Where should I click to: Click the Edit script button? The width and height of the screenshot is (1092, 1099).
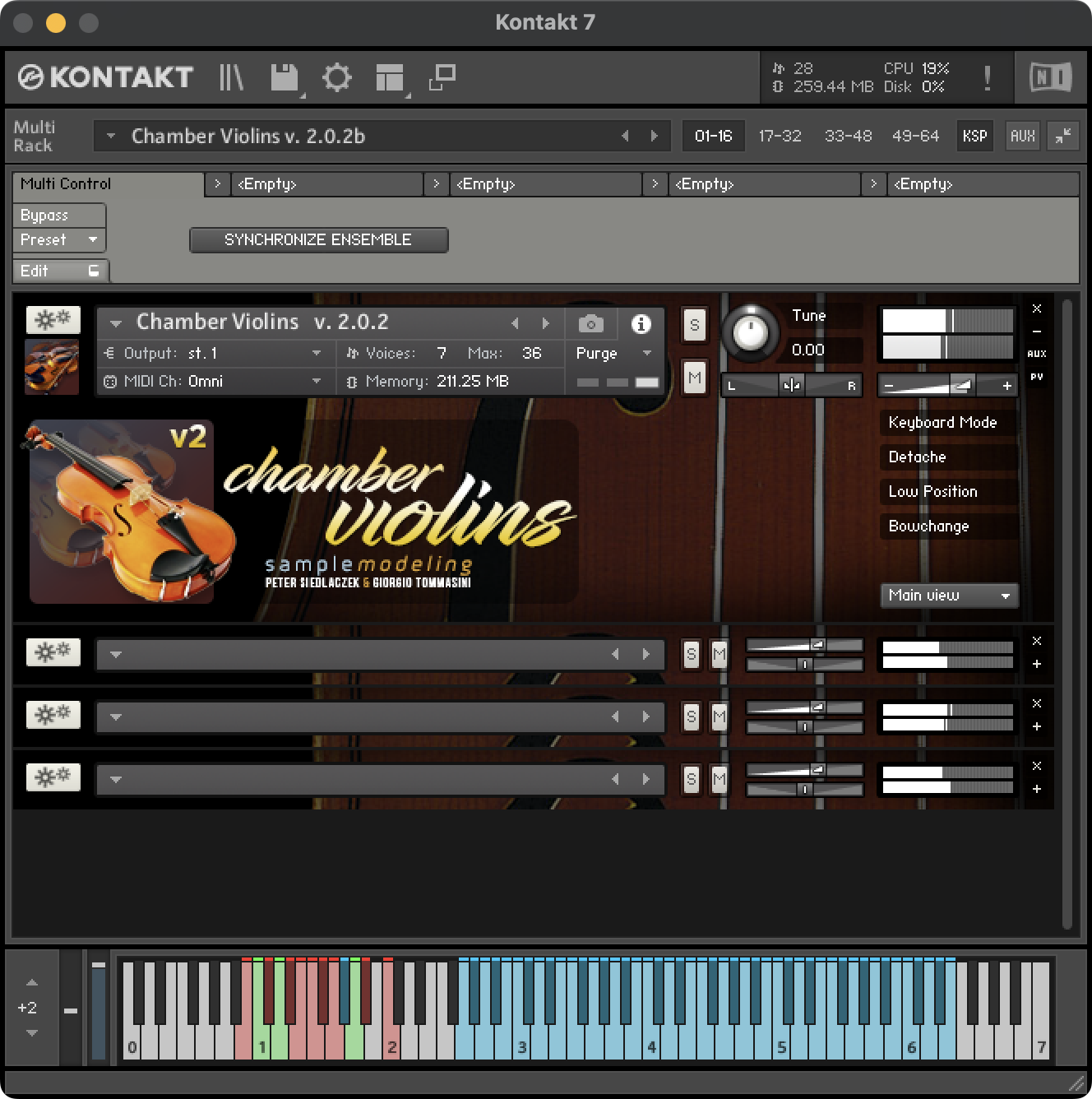pos(60,271)
